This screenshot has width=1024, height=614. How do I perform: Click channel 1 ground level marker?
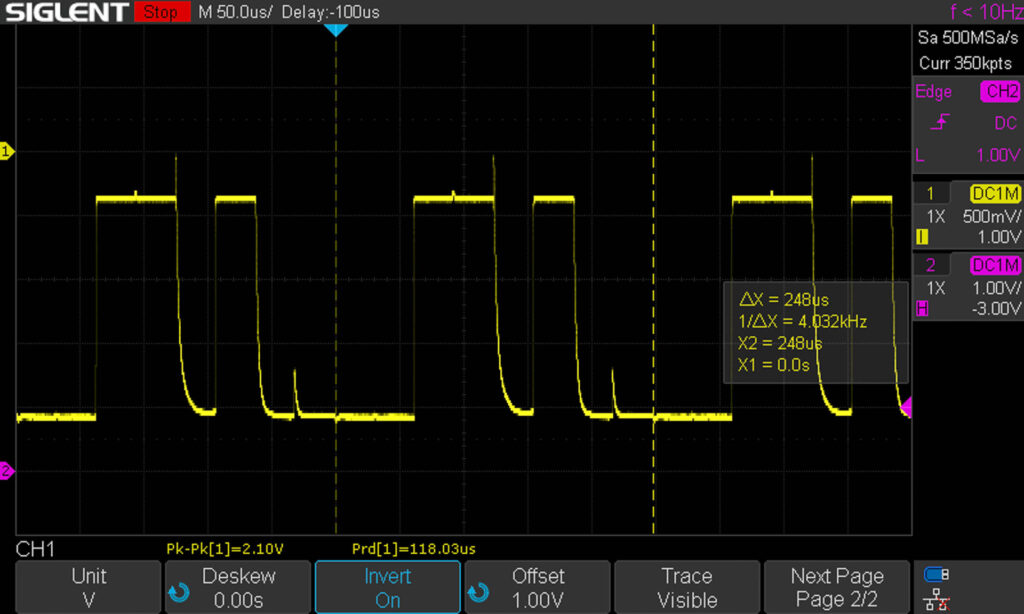click(7, 152)
